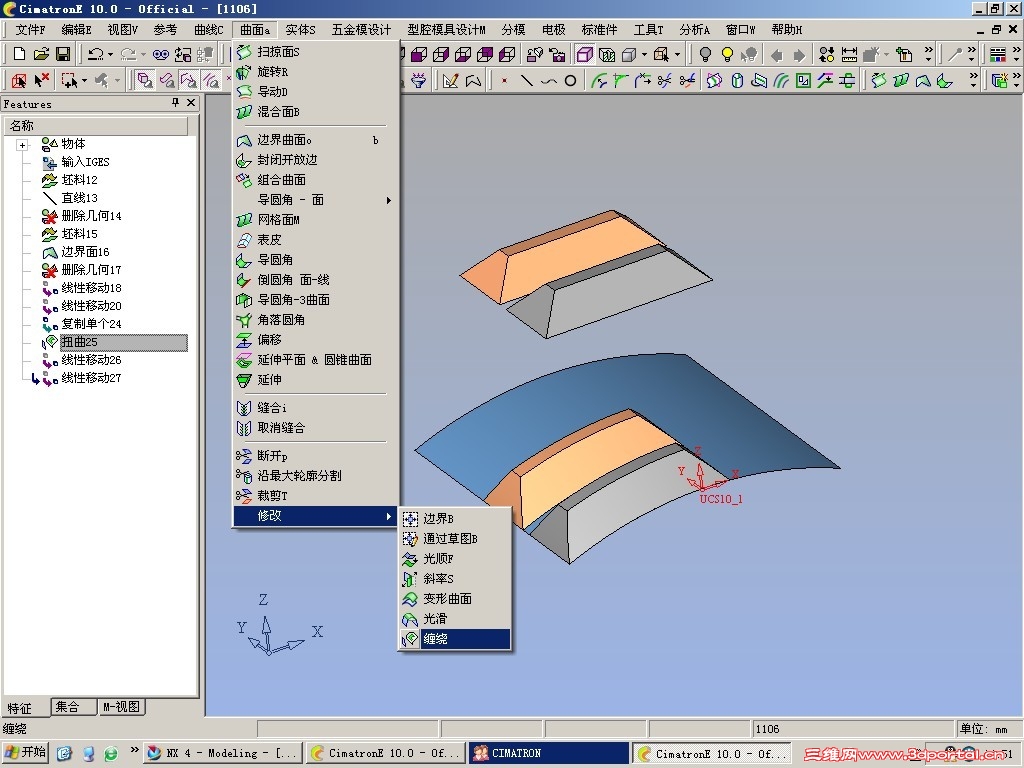Switch to NX 4 - Modeling taskbar window
The image size is (1024, 768).
224,753
